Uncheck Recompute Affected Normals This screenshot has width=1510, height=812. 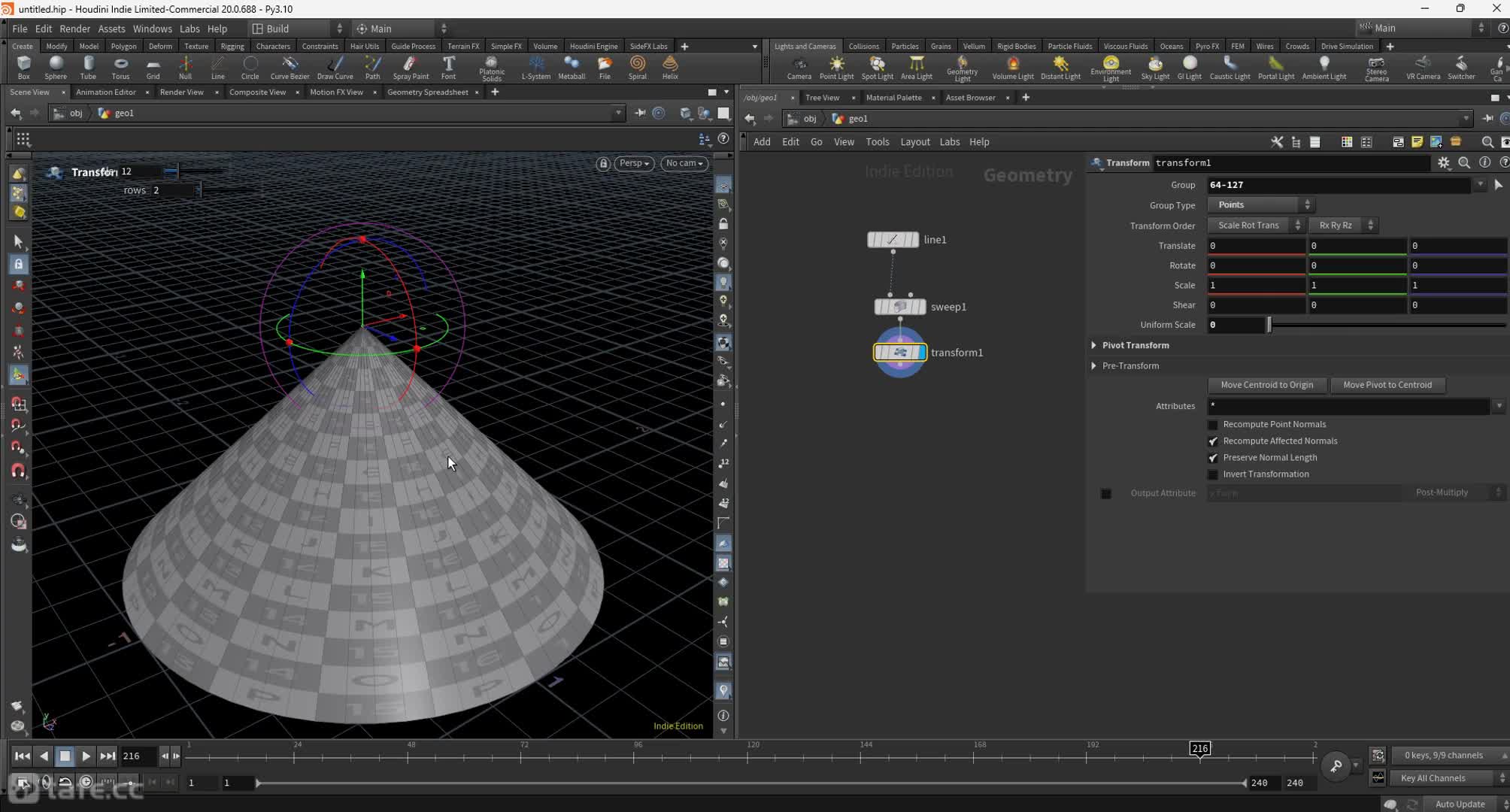coord(1212,441)
